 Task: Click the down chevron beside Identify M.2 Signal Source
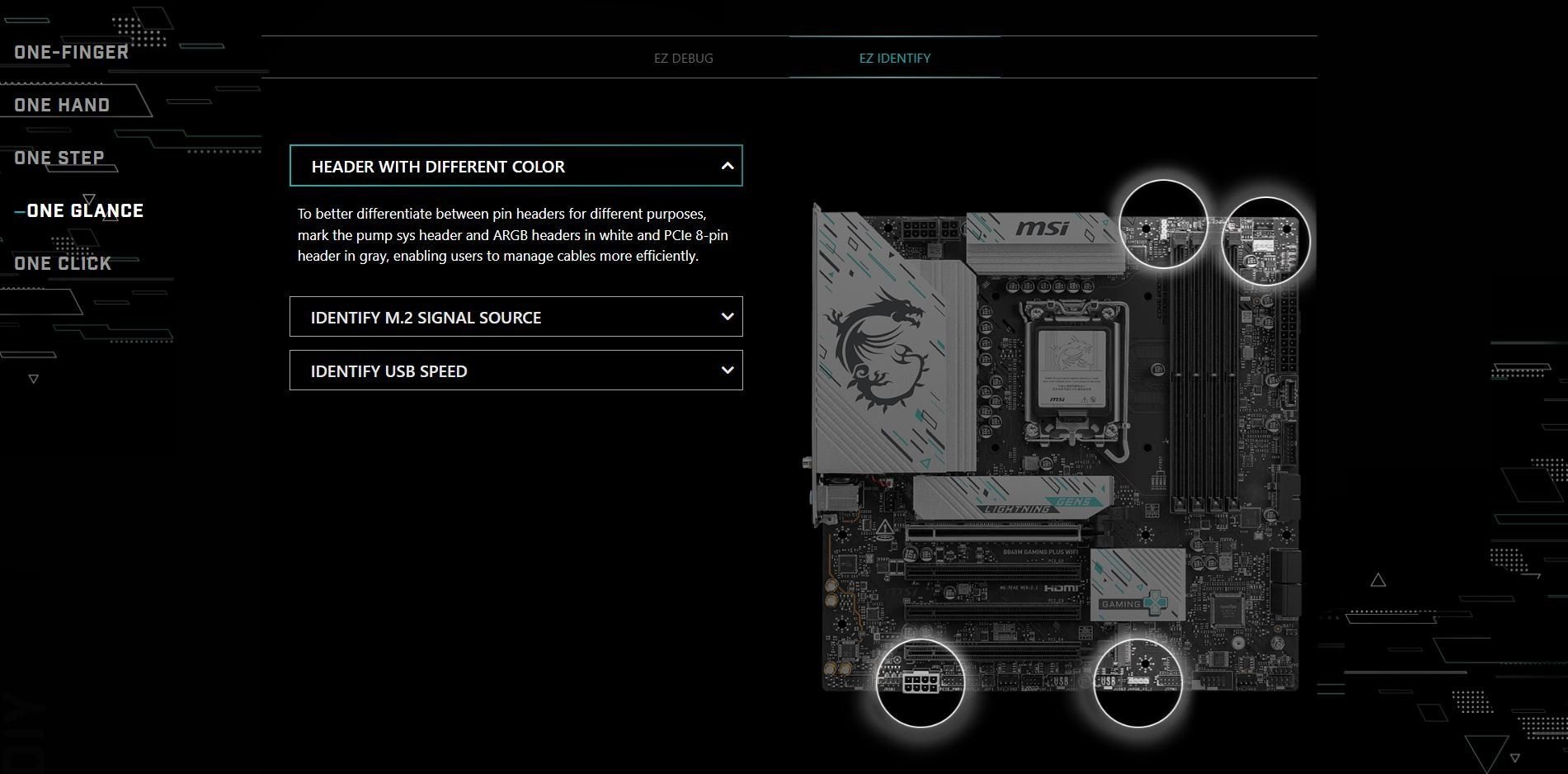tap(727, 317)
